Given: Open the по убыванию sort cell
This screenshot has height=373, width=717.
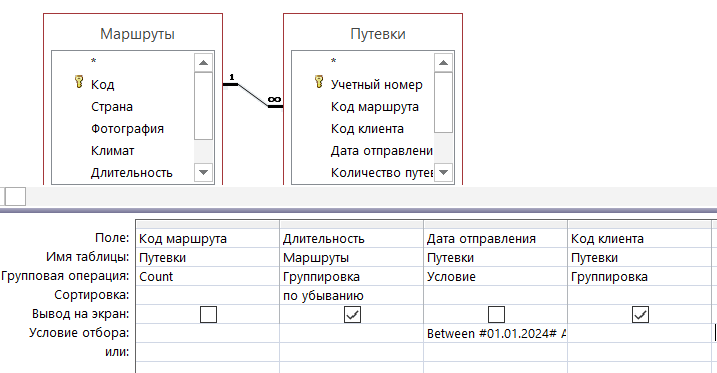Looking at the screenshot, I should click(x=352, y=295).
